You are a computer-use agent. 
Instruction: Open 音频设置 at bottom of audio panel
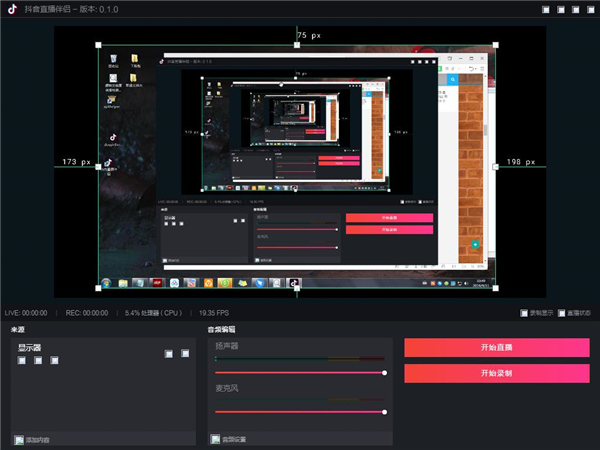coord(214,439)
